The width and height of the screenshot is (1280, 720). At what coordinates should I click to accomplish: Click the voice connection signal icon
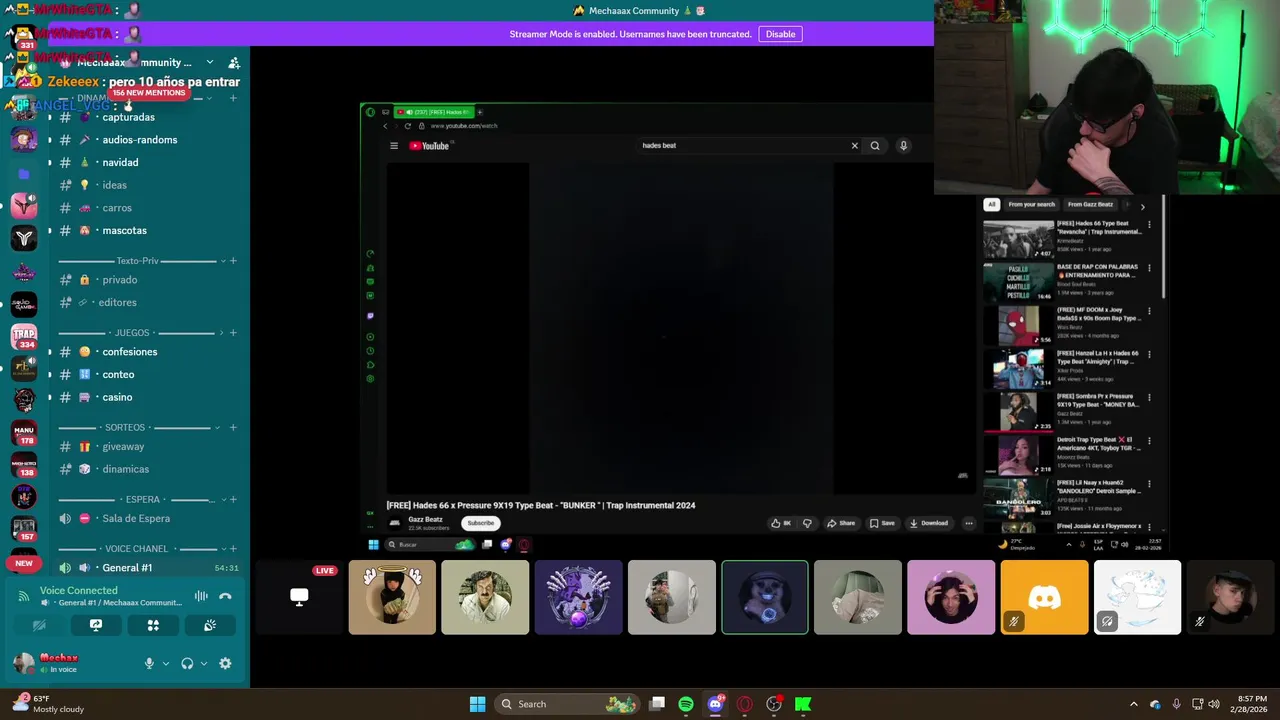coord(24,596)
